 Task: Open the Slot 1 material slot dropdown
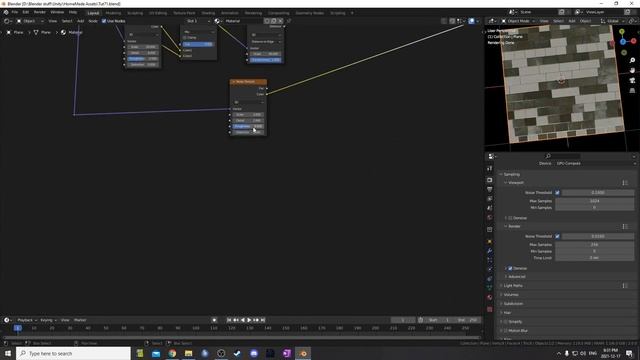click(x=198, y=21)
